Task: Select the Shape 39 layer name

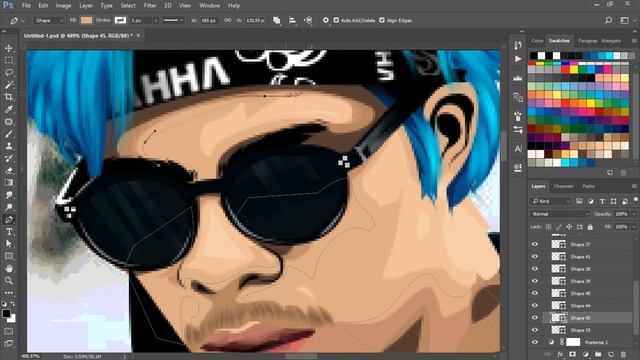Action: click(x=580, y=281)
